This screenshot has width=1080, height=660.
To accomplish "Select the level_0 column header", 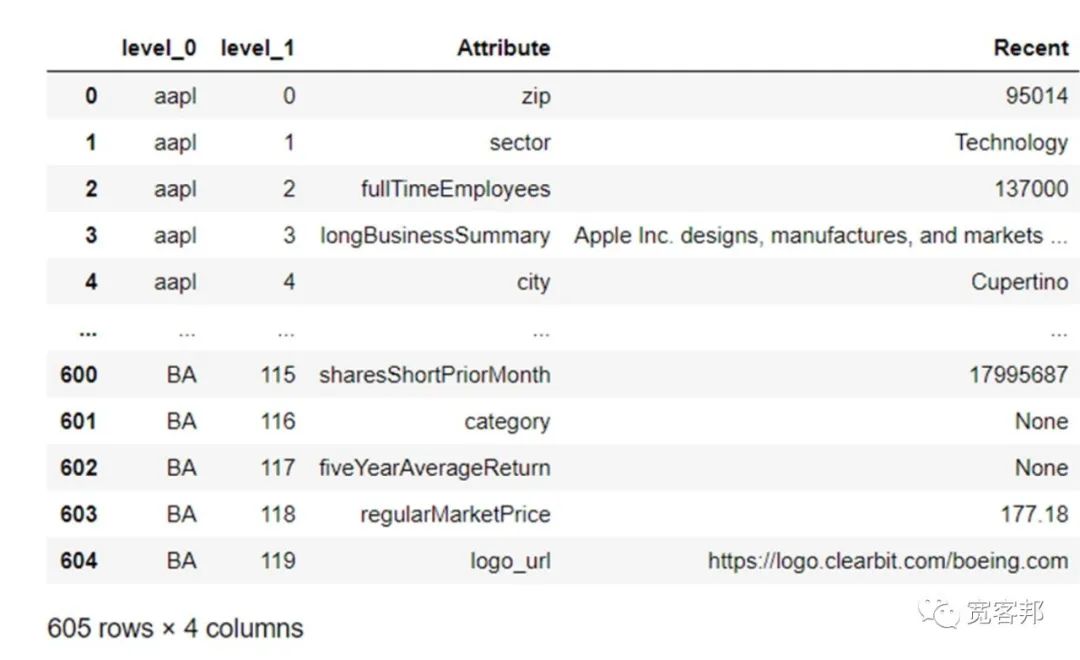I will [159, 48].
